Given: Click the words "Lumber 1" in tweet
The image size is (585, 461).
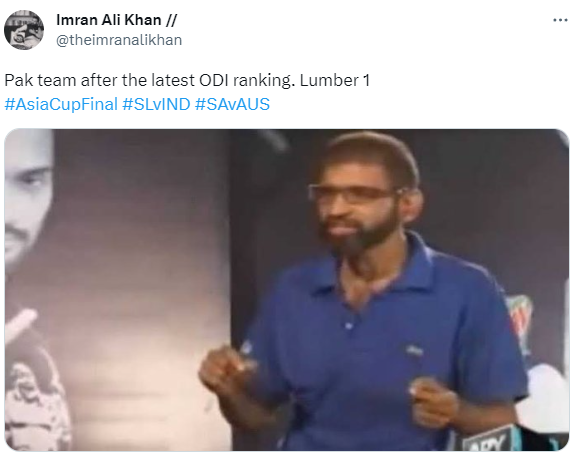Looking at the screenshot, I should [334, 80].
